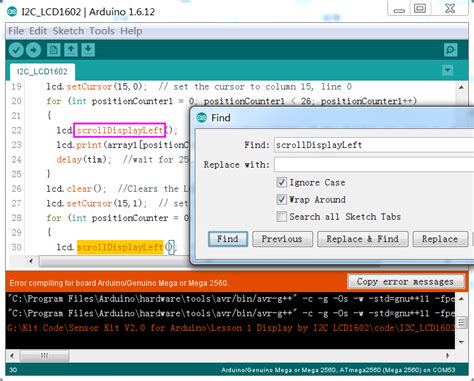
Task: Click Copy error messages button
Action: point(405,282)
